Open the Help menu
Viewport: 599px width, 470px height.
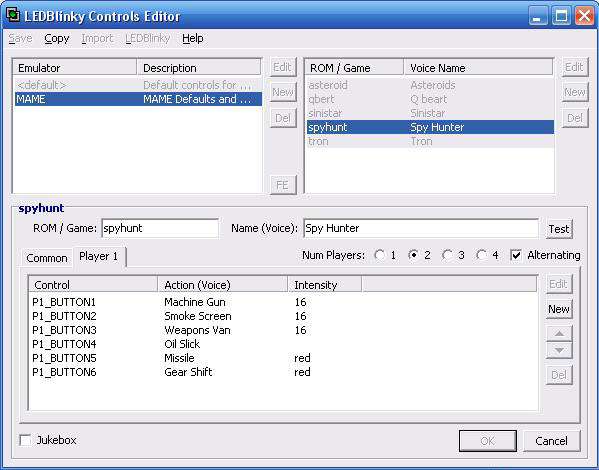[x=193, y=38]
